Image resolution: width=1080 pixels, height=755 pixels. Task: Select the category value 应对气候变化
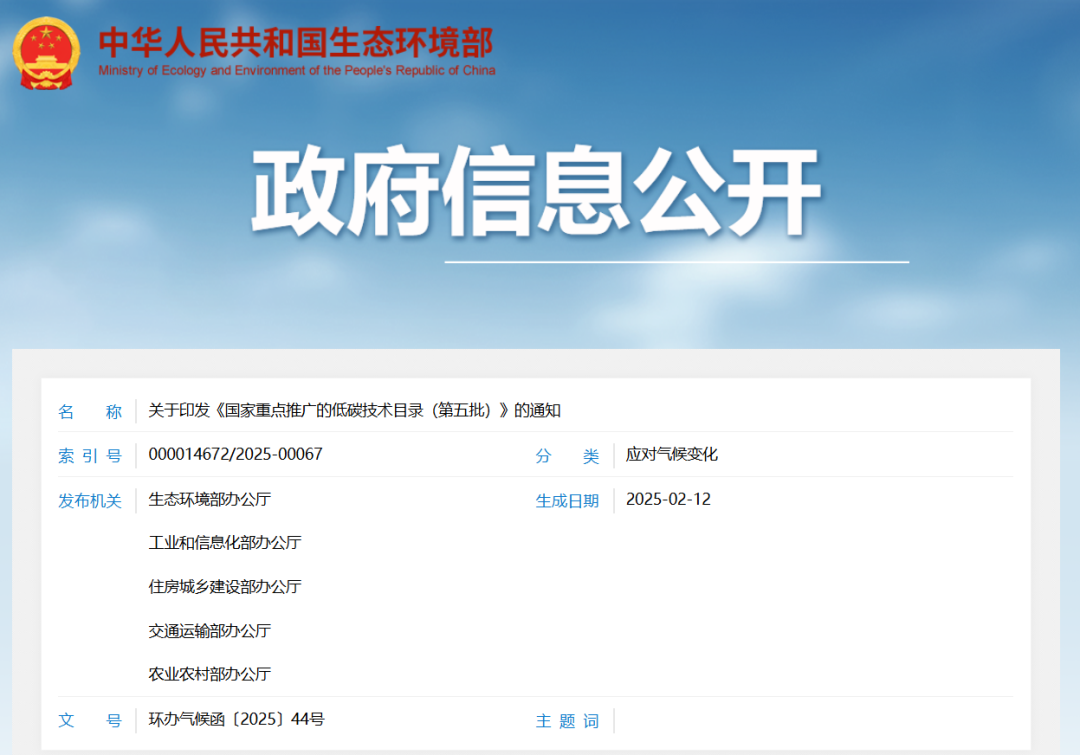(672, 455)
